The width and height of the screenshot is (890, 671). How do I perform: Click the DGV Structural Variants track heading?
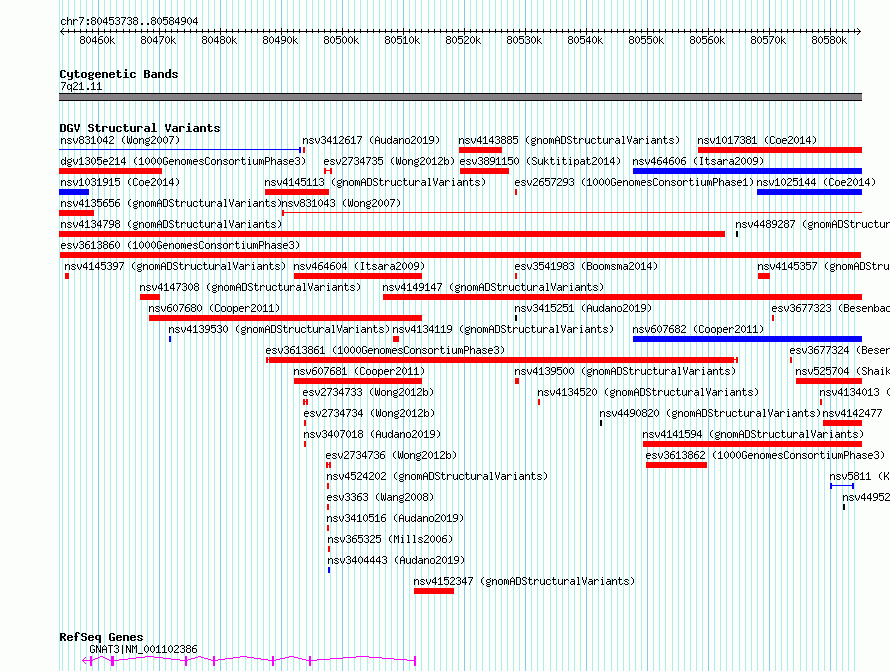click(140, 128)
